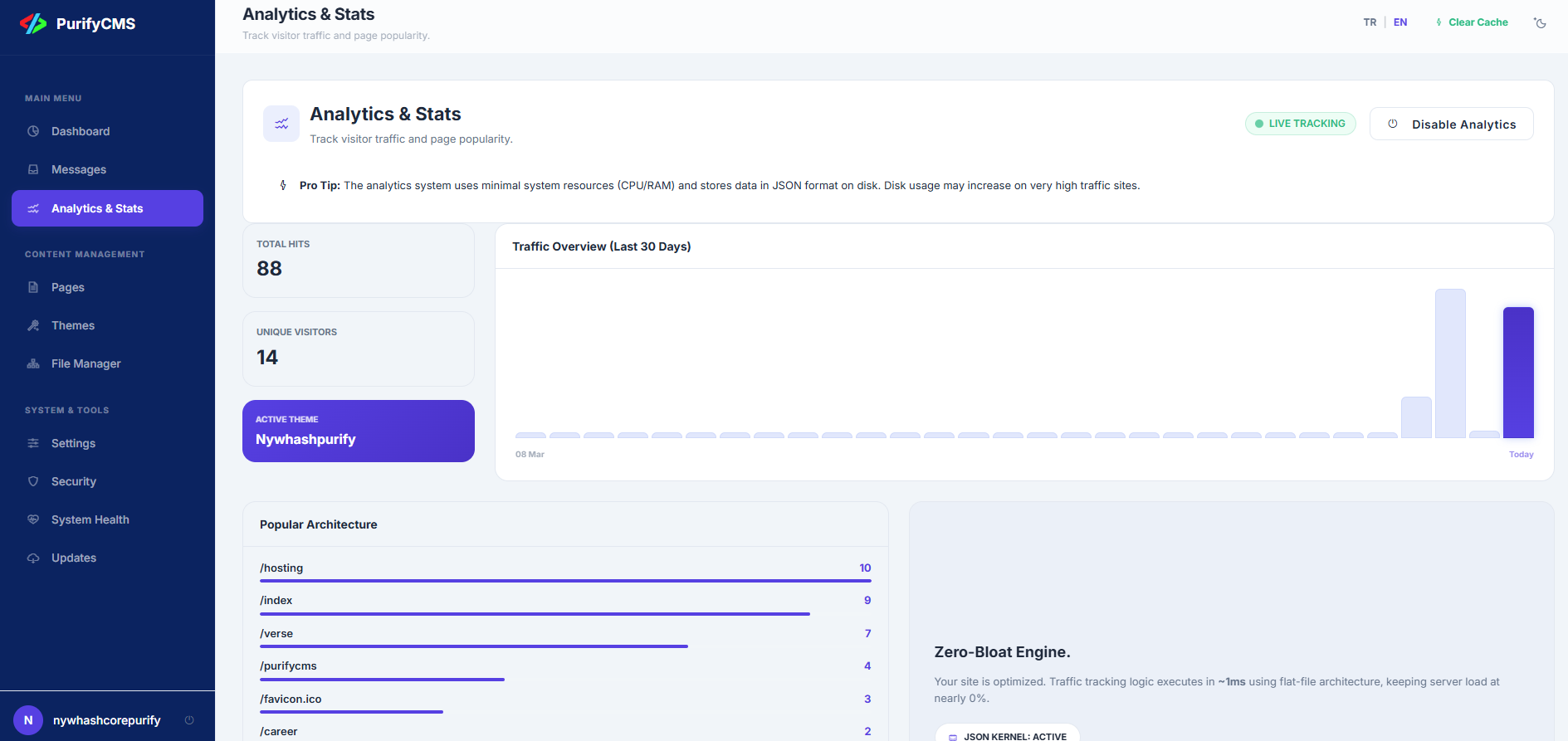Click the power icon beside nywhashcorepurify

189,720
